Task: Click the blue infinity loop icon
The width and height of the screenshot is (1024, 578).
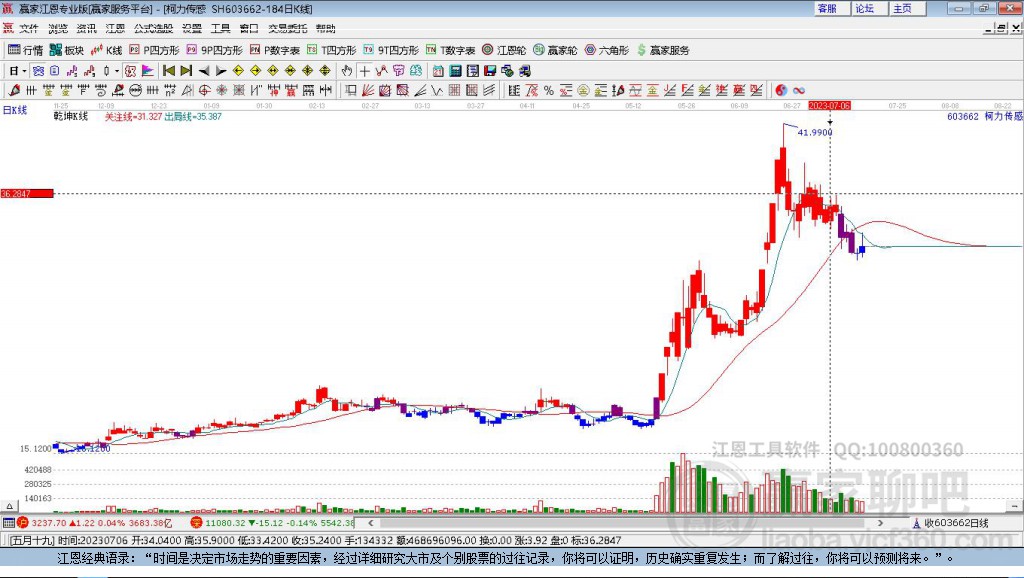Action: [x=799, y=91]
